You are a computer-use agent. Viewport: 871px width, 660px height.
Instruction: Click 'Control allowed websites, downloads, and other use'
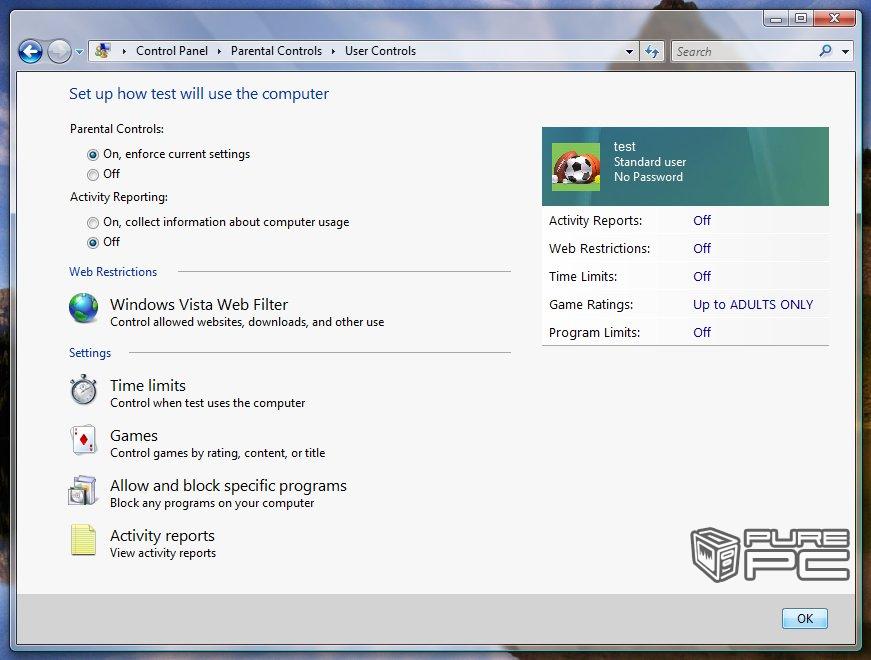(247, 322)
